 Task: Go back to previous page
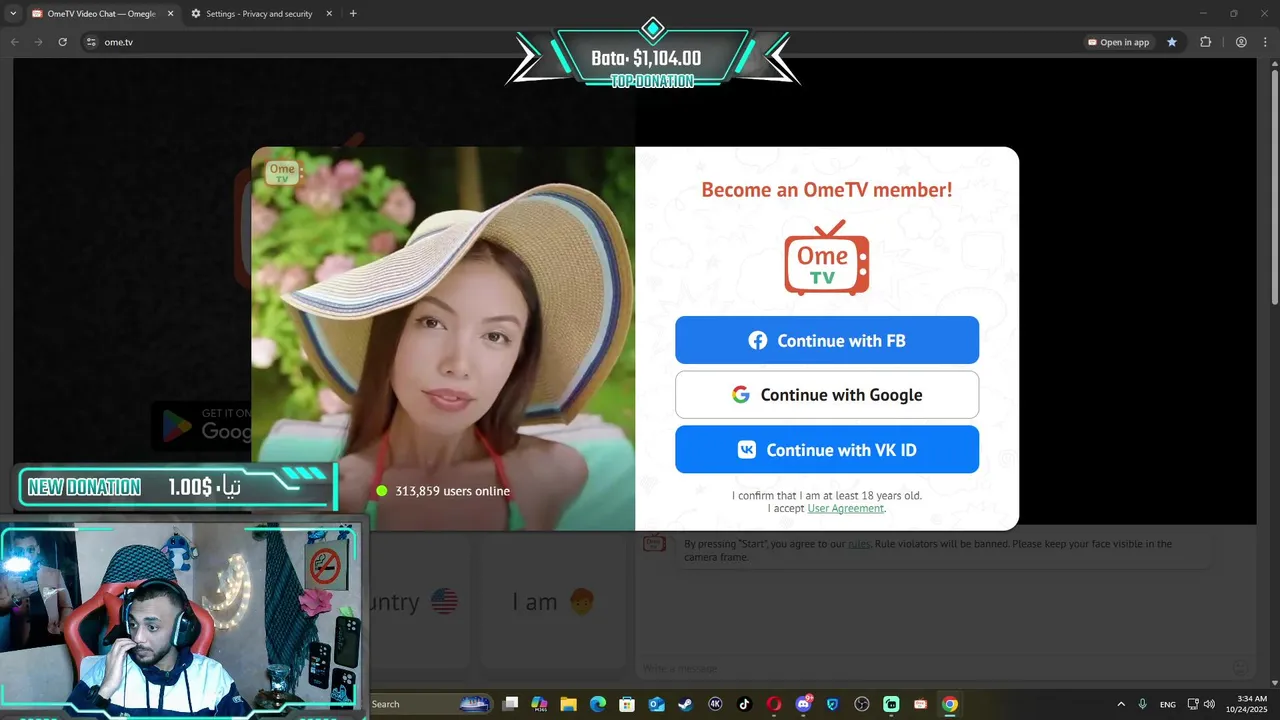tap(14, 42)
